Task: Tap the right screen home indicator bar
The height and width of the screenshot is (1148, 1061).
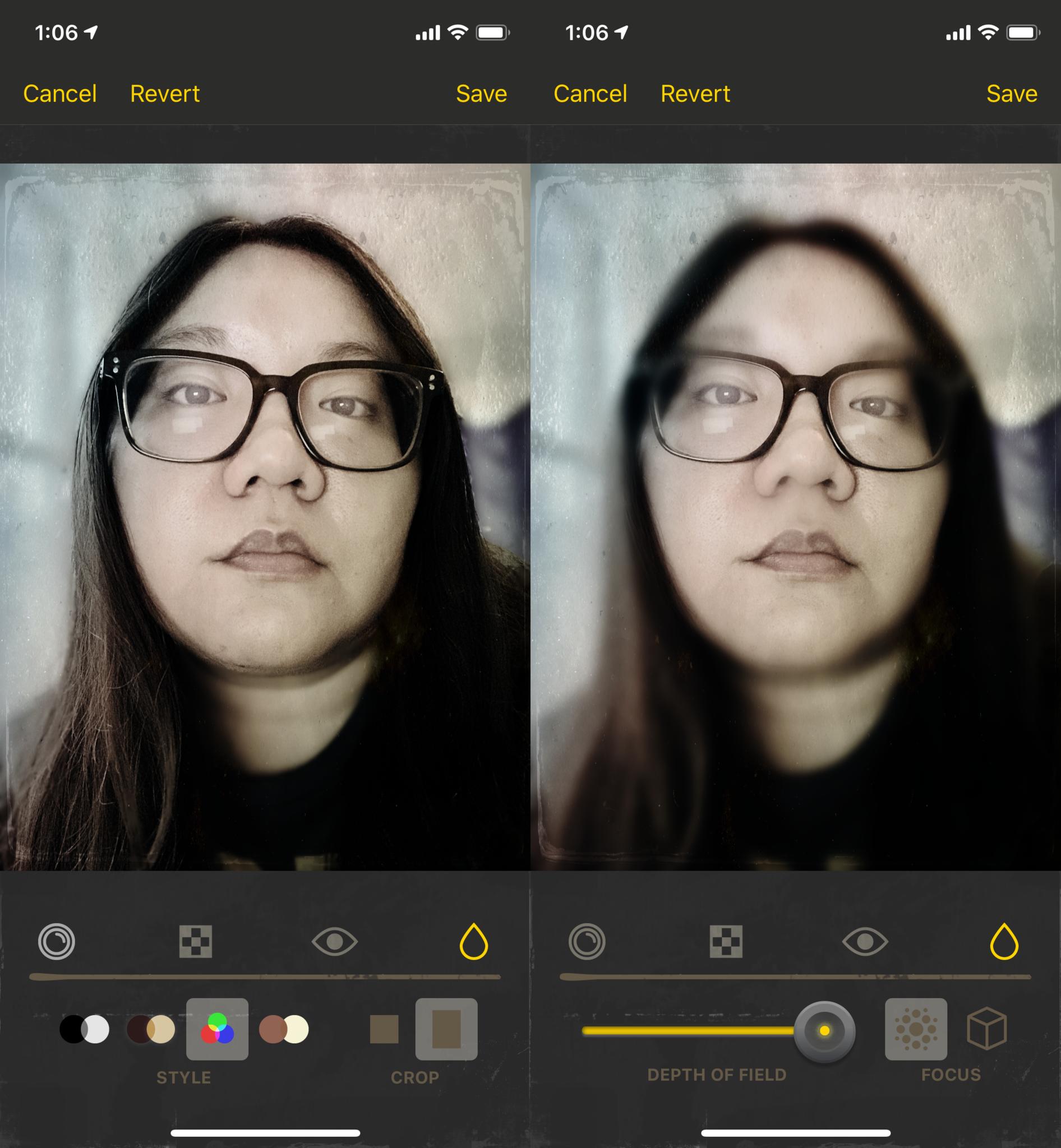Action: pyautogui.click(x=796, y=1133)
